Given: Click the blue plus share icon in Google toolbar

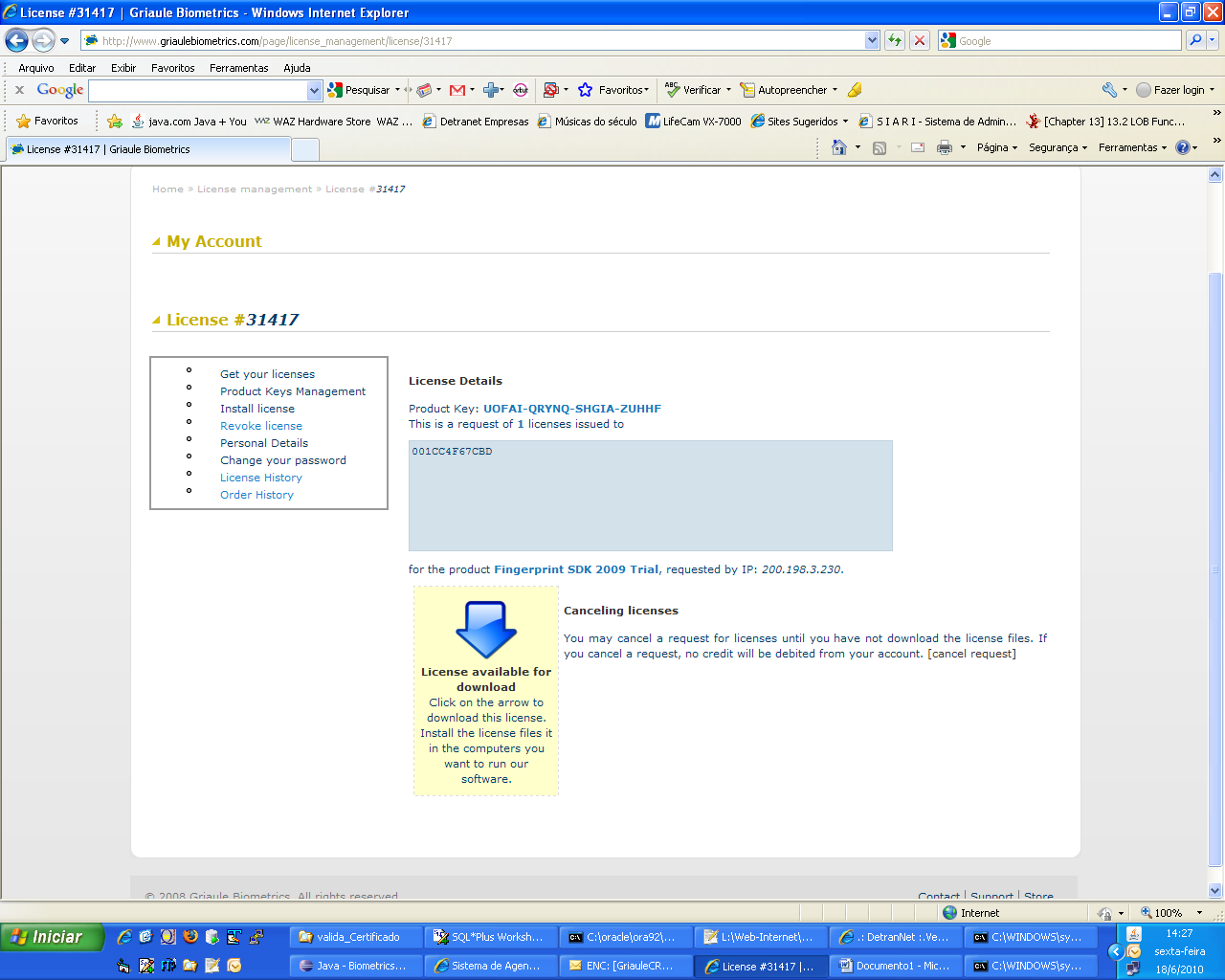Looking at the screenshot, I should coord(491,90).
